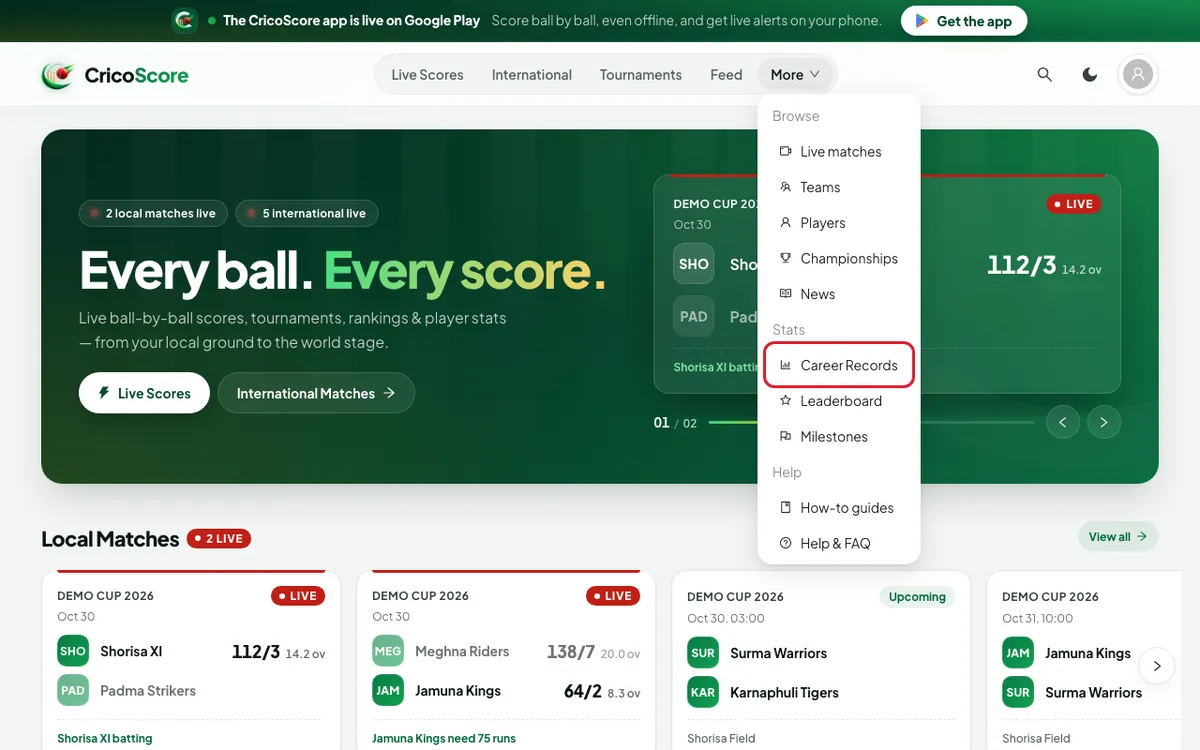This screenshot has width=1200, height=750.
Task: Click 2 local matches live pill
Action: pyautogui.click(x=153, y=213)
